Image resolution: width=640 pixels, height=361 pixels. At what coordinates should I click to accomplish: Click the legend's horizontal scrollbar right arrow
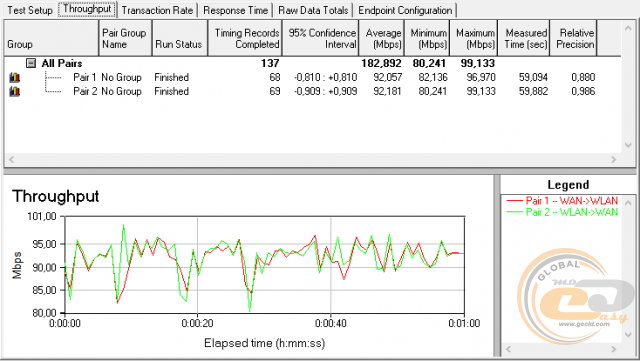(613, 349)
